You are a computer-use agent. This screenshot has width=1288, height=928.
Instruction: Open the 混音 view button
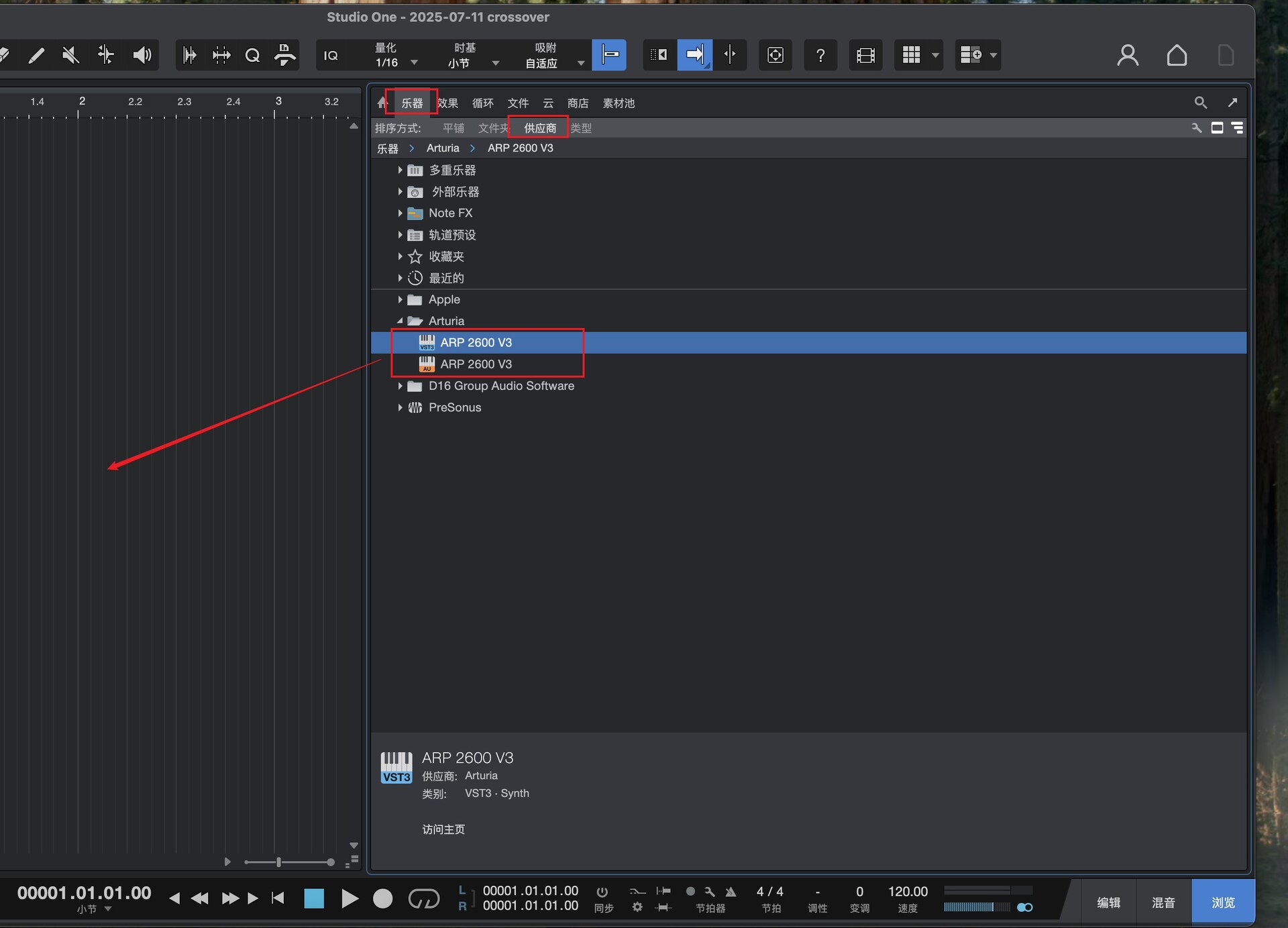coord(1163,903)
